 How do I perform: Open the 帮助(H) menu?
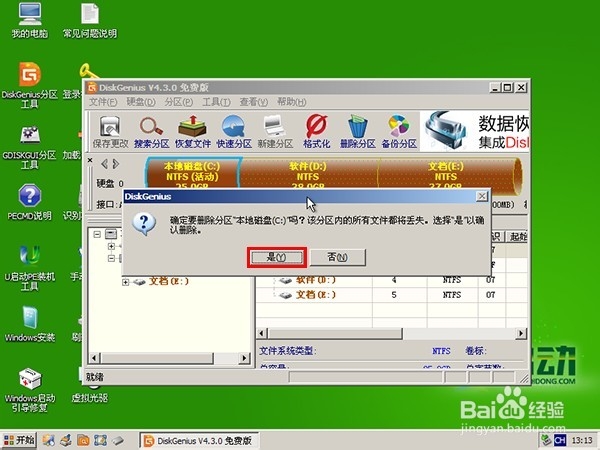292,102
